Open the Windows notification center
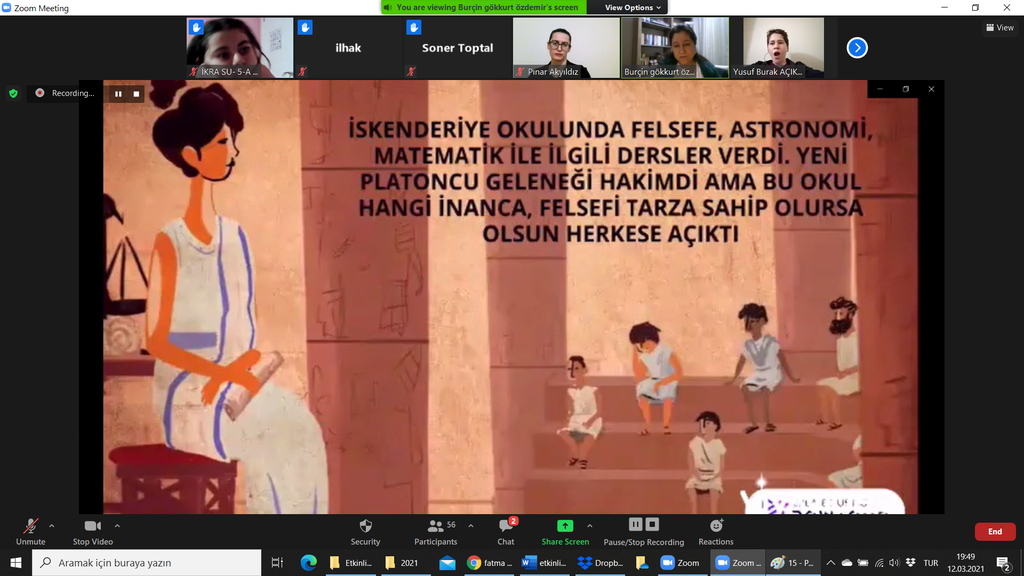1024x576 pixels. click(1004, 562)
